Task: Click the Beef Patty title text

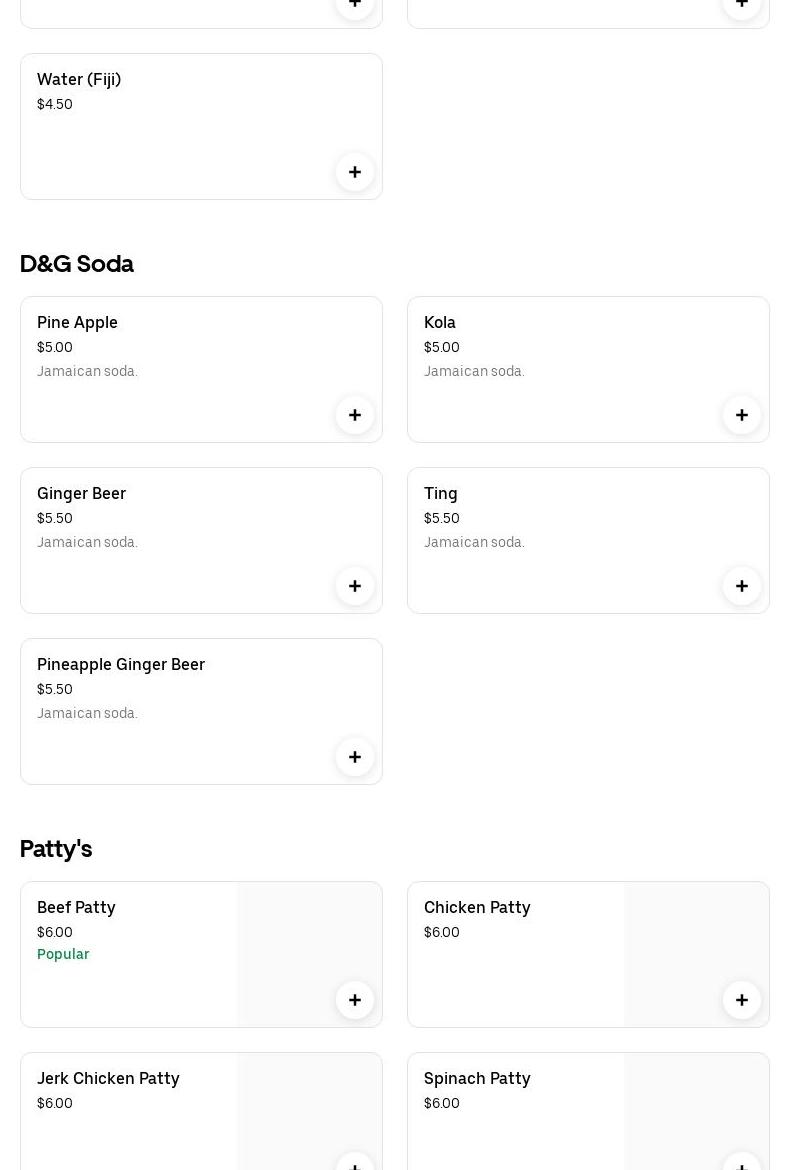Action: coord(76,907)
